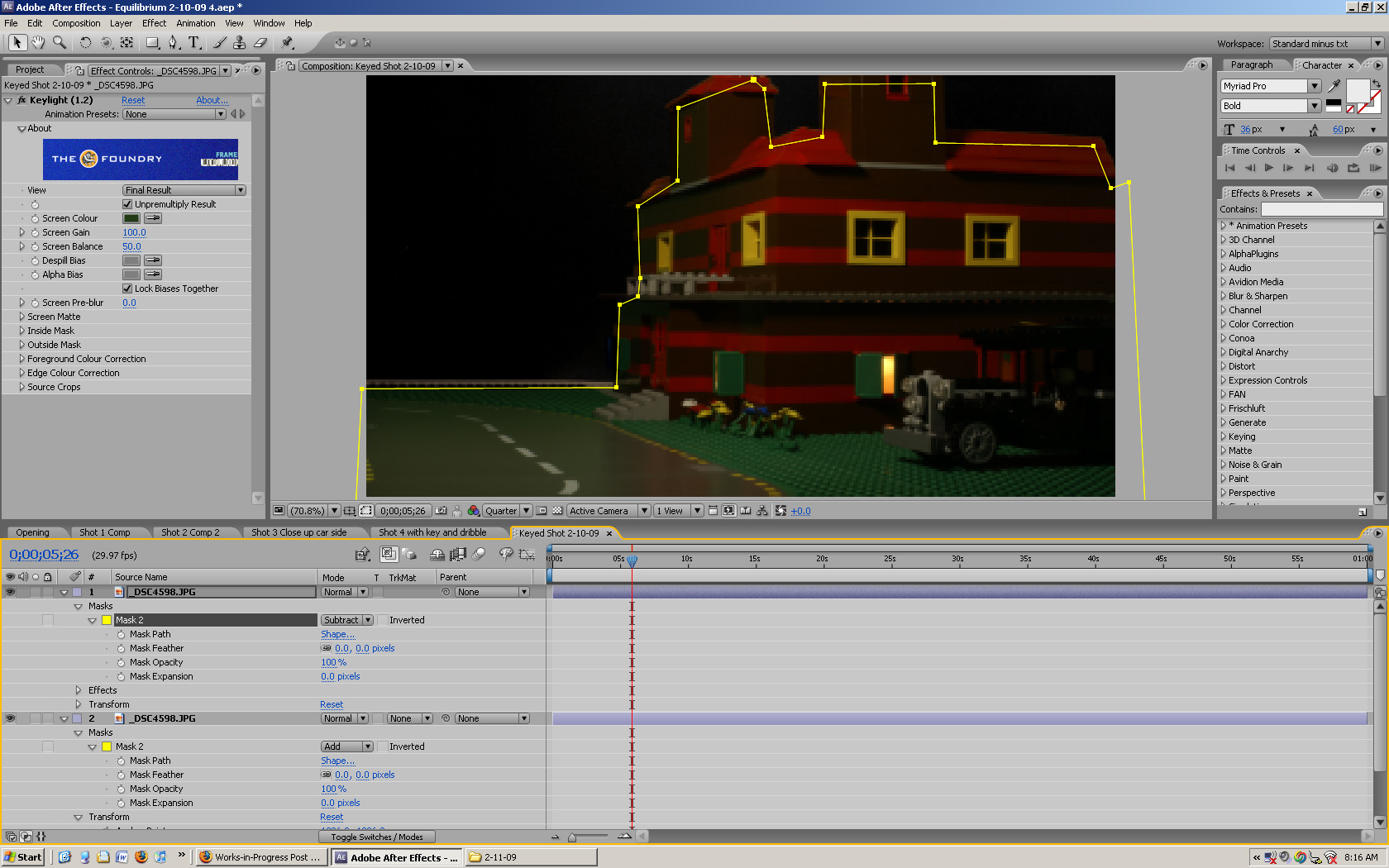Click the Character panel eyedropper
The height and width of the screenshot is (868, 1389).
pyautogui.click(x=1334, y=86)
